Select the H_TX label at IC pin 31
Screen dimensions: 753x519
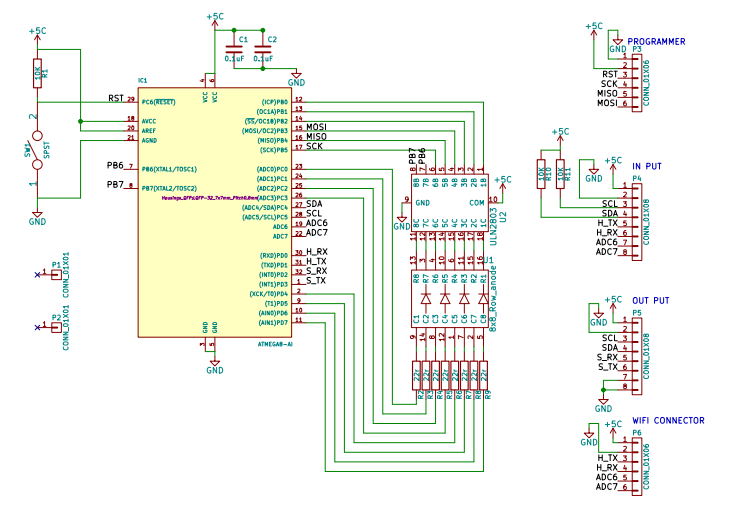click(316, 261)
